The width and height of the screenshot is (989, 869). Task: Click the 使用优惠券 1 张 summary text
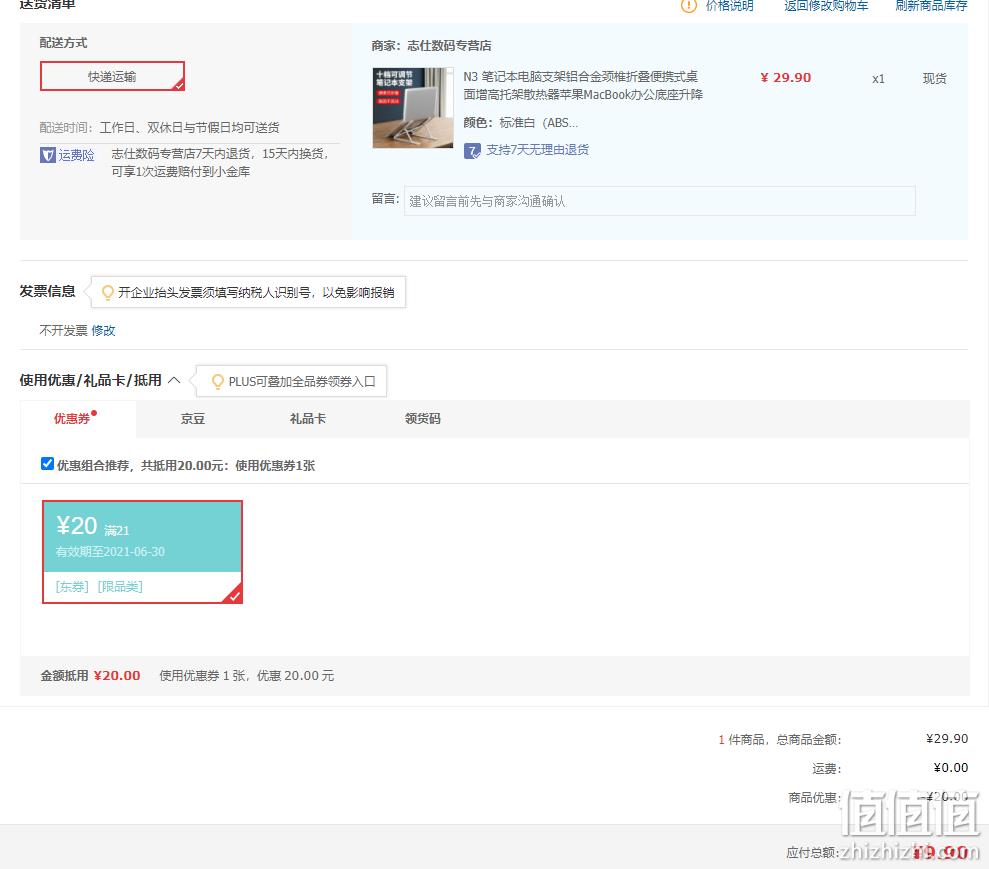click(x=247, y=675)
